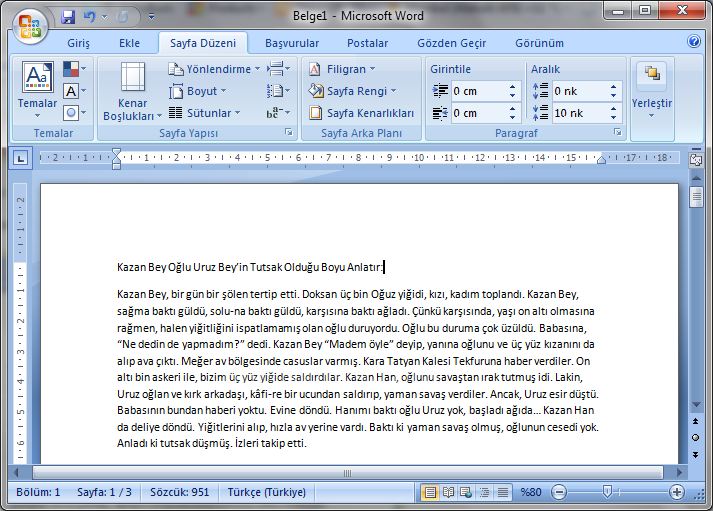The width and height of the screenshot is (713, 511).
Task: Click vertical scrollbar up arrow
Action: [x=696, y=178]
